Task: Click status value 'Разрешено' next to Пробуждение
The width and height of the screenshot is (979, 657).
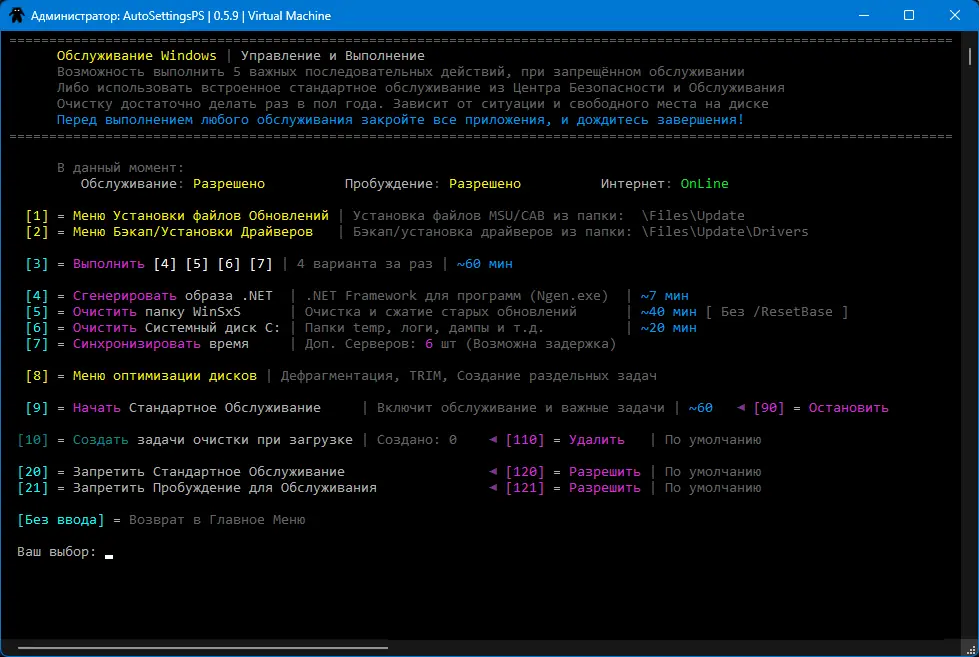Action: [485, 184]
